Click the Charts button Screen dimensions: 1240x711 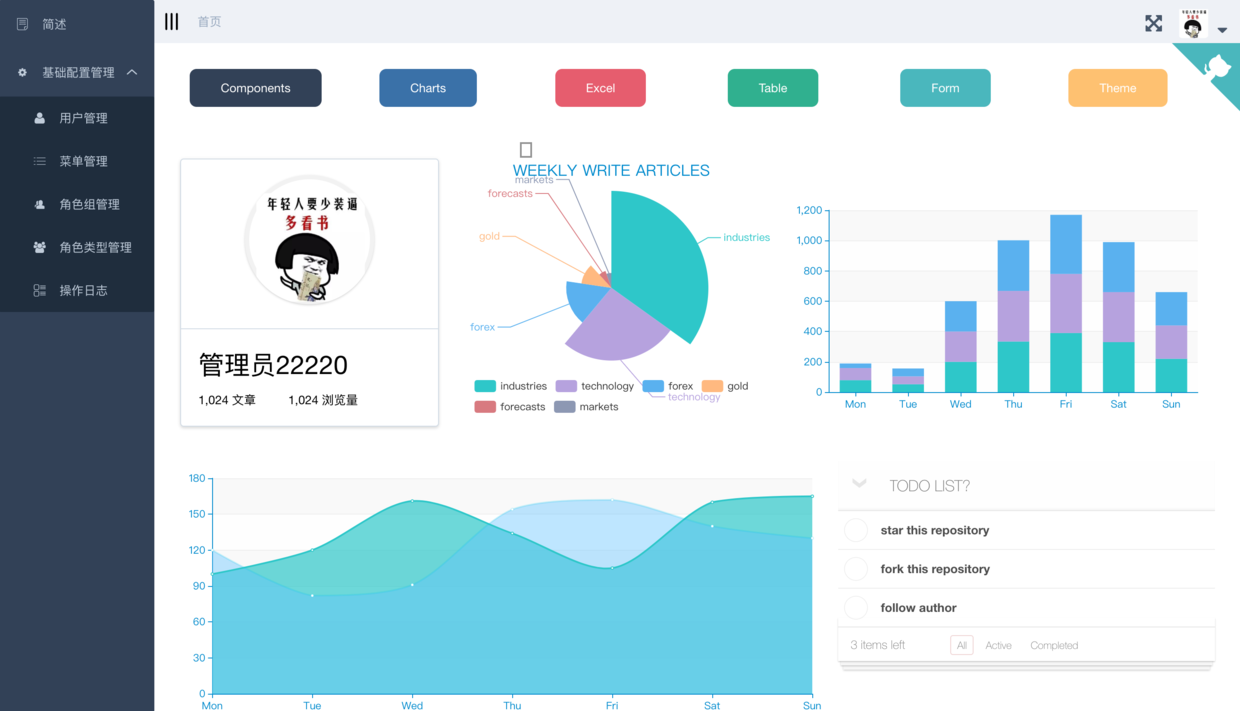(x=428, y=88)
